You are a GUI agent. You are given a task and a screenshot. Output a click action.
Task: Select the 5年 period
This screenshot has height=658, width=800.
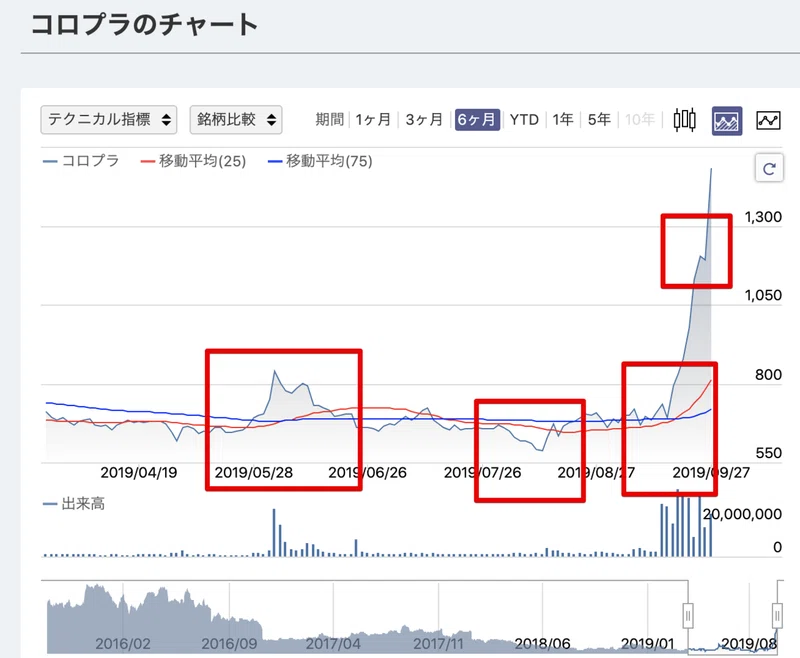(599, 120)
